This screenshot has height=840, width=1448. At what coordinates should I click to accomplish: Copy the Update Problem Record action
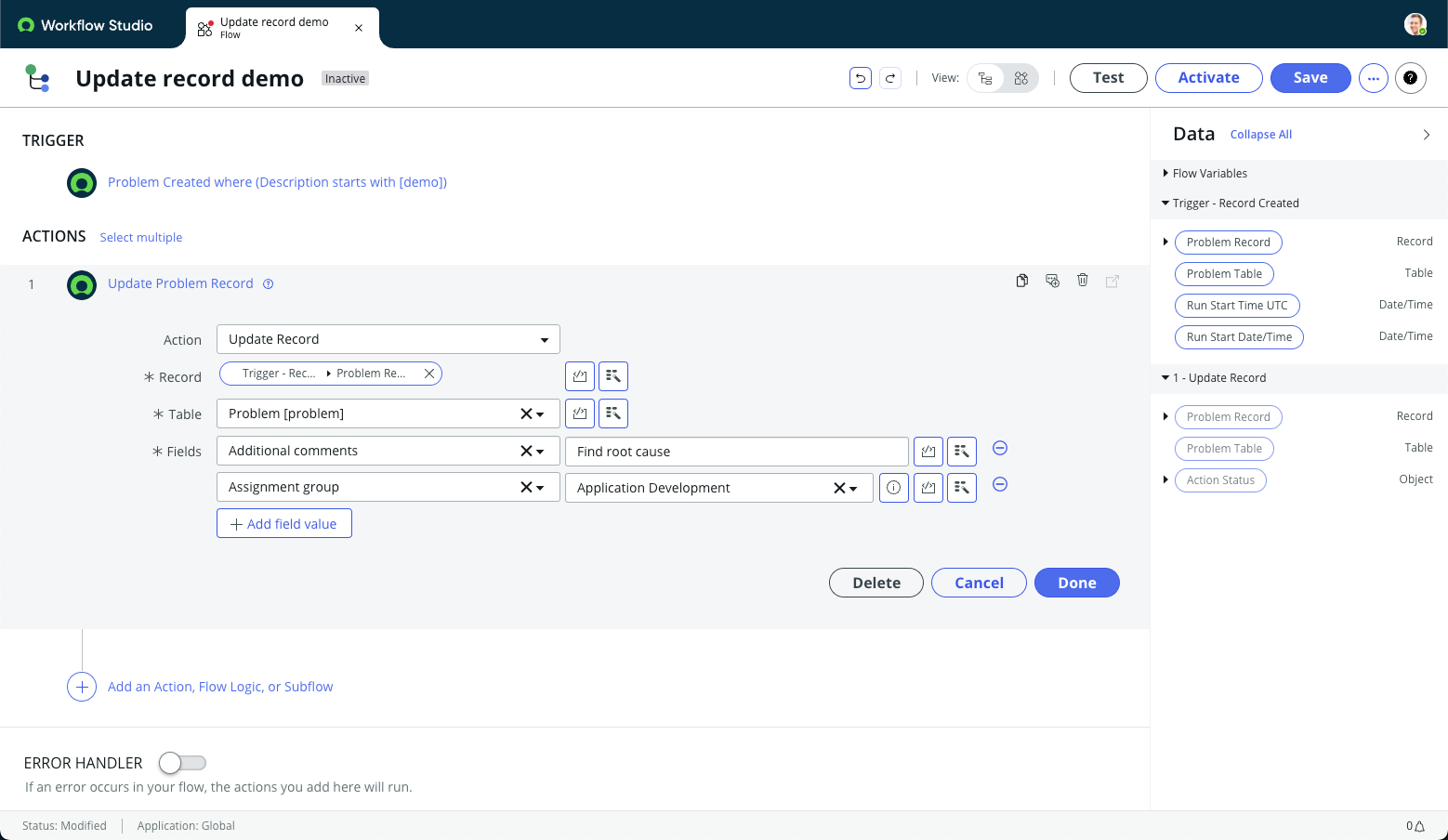(1022, 281)
